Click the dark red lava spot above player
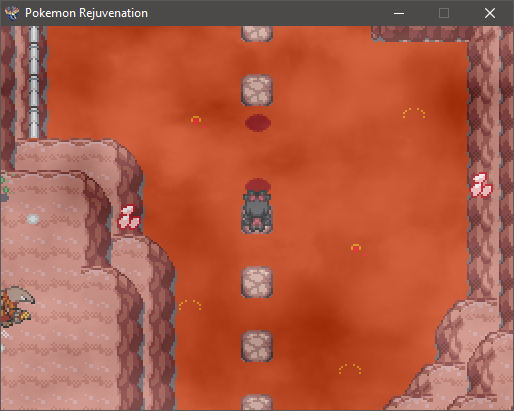This screenshot has width=514, height=411. click(258, 123)
